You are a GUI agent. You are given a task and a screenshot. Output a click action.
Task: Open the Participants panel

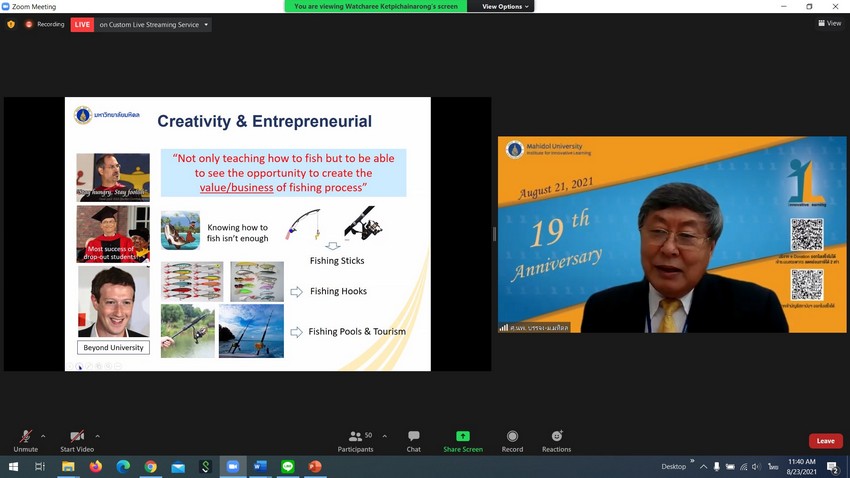tap(355, 440)
